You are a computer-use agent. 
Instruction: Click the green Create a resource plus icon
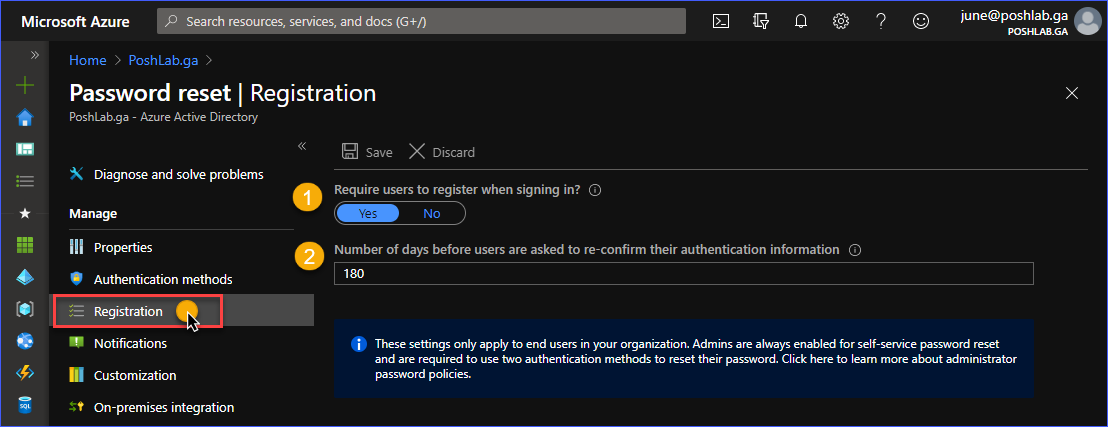(25, 86)
